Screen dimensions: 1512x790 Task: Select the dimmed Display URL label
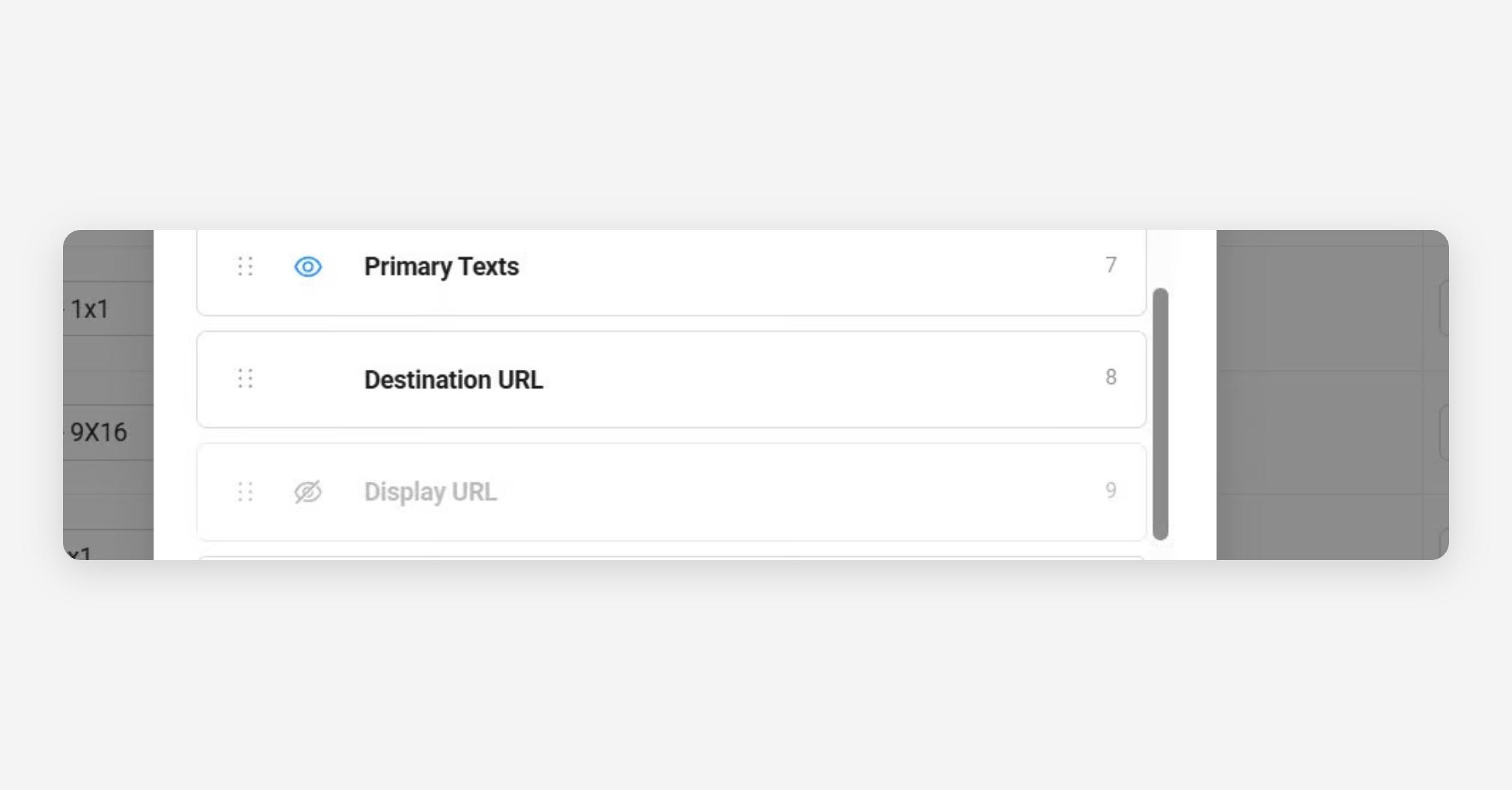click(x=430, y=492)
